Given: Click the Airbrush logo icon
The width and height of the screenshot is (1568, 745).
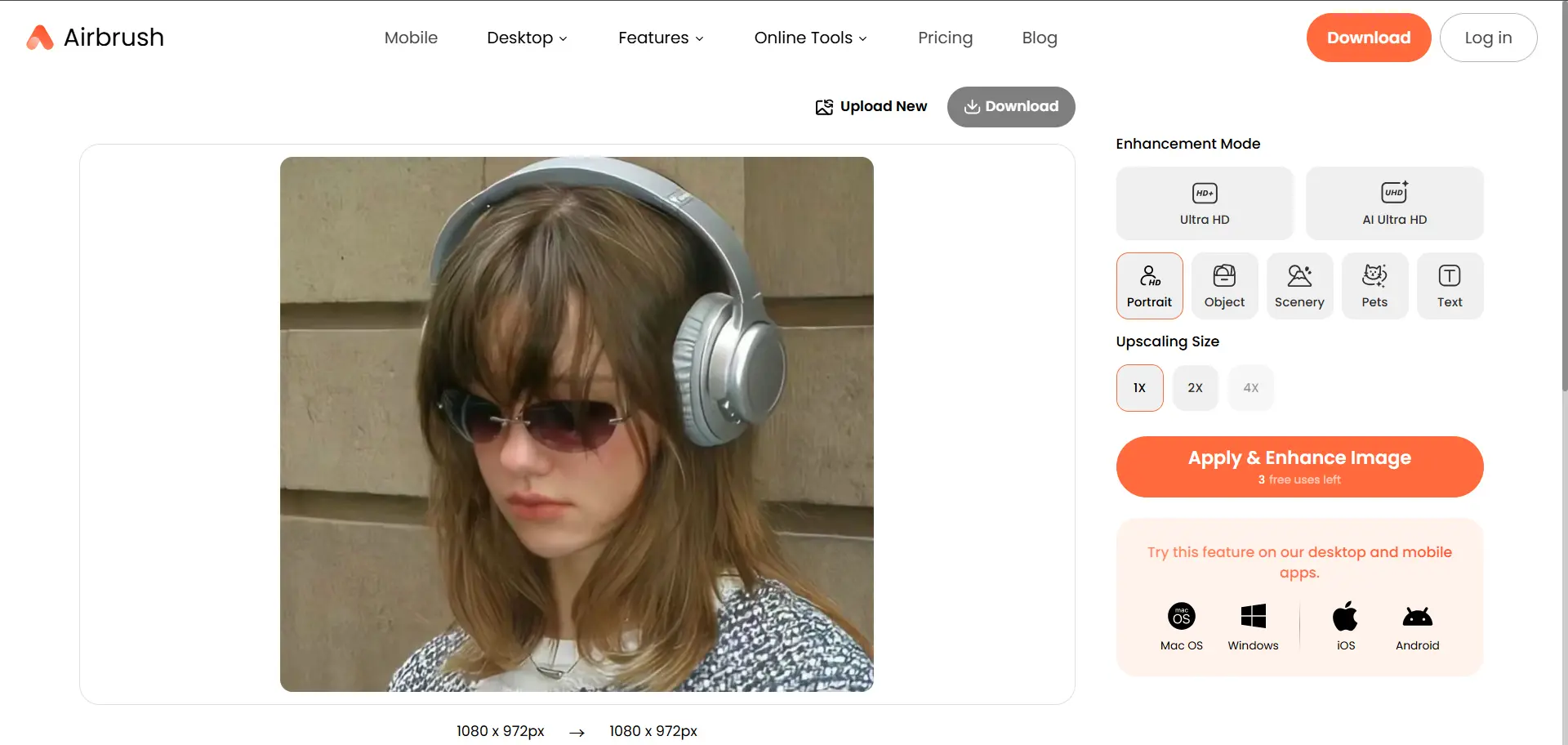Looking at the screenshot, I should click(x=39, y=38).
